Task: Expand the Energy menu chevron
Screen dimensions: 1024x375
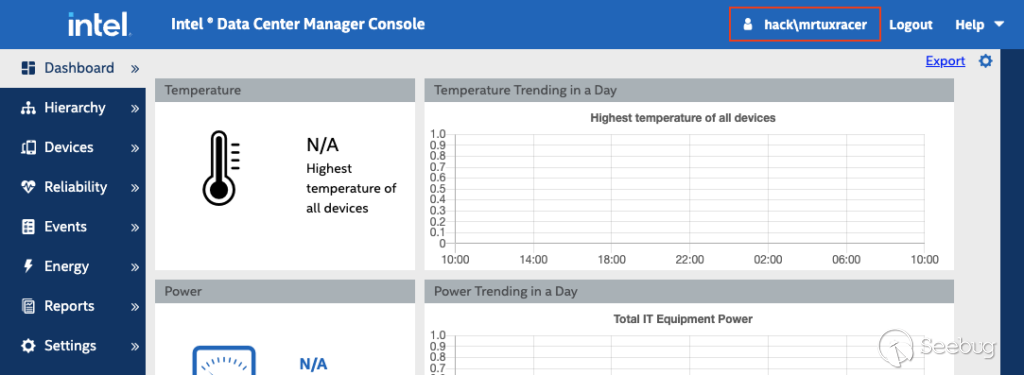Action: click(x=135, y=267)
